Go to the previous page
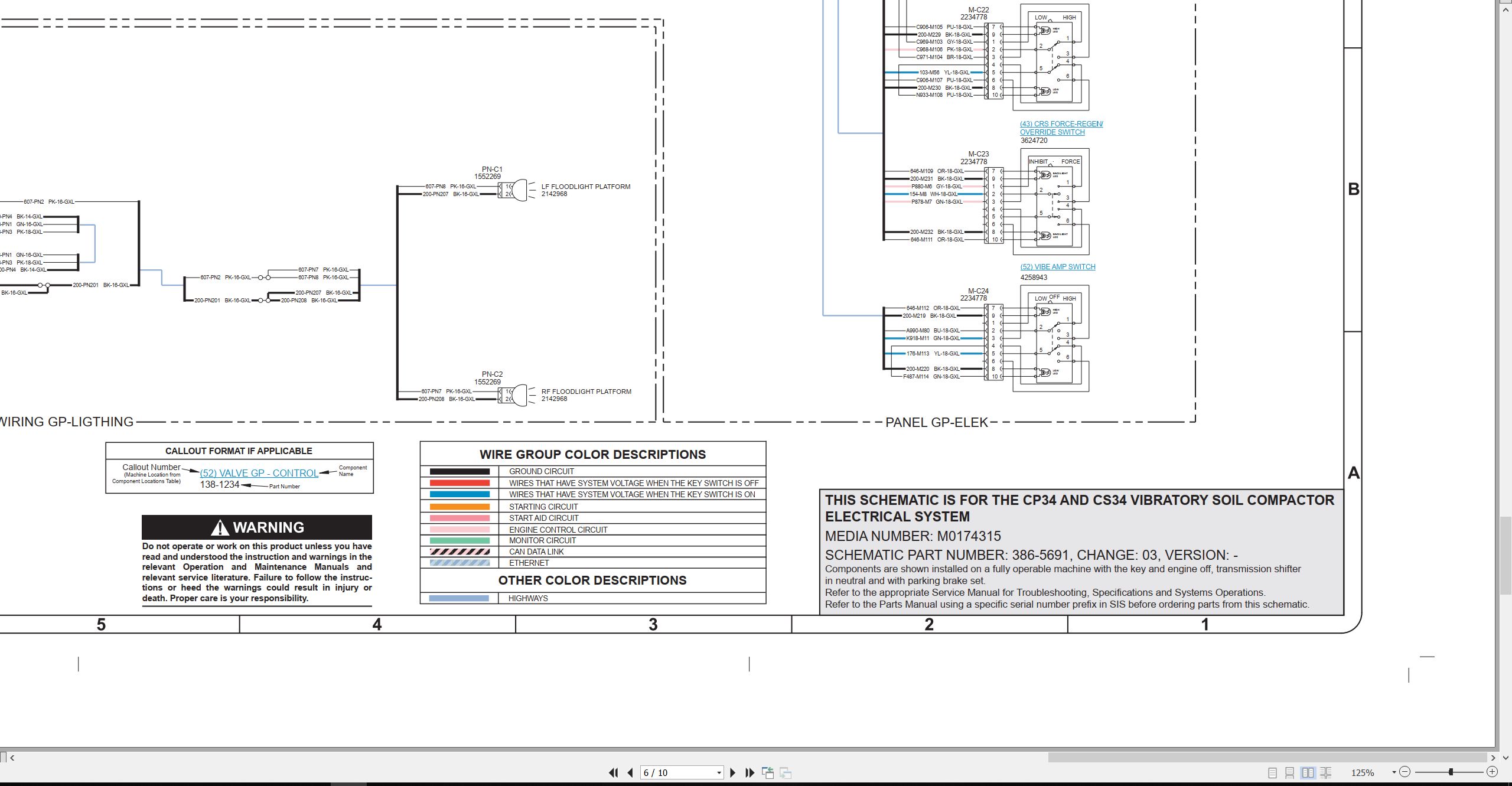Viewport: 1512px width, 786px height. tap(630, 772)
